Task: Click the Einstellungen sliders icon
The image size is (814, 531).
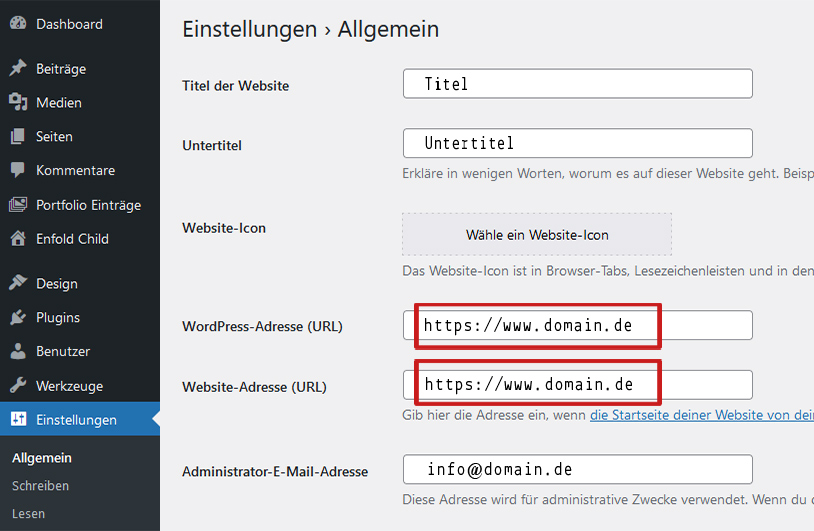Action: coord(18,419)
